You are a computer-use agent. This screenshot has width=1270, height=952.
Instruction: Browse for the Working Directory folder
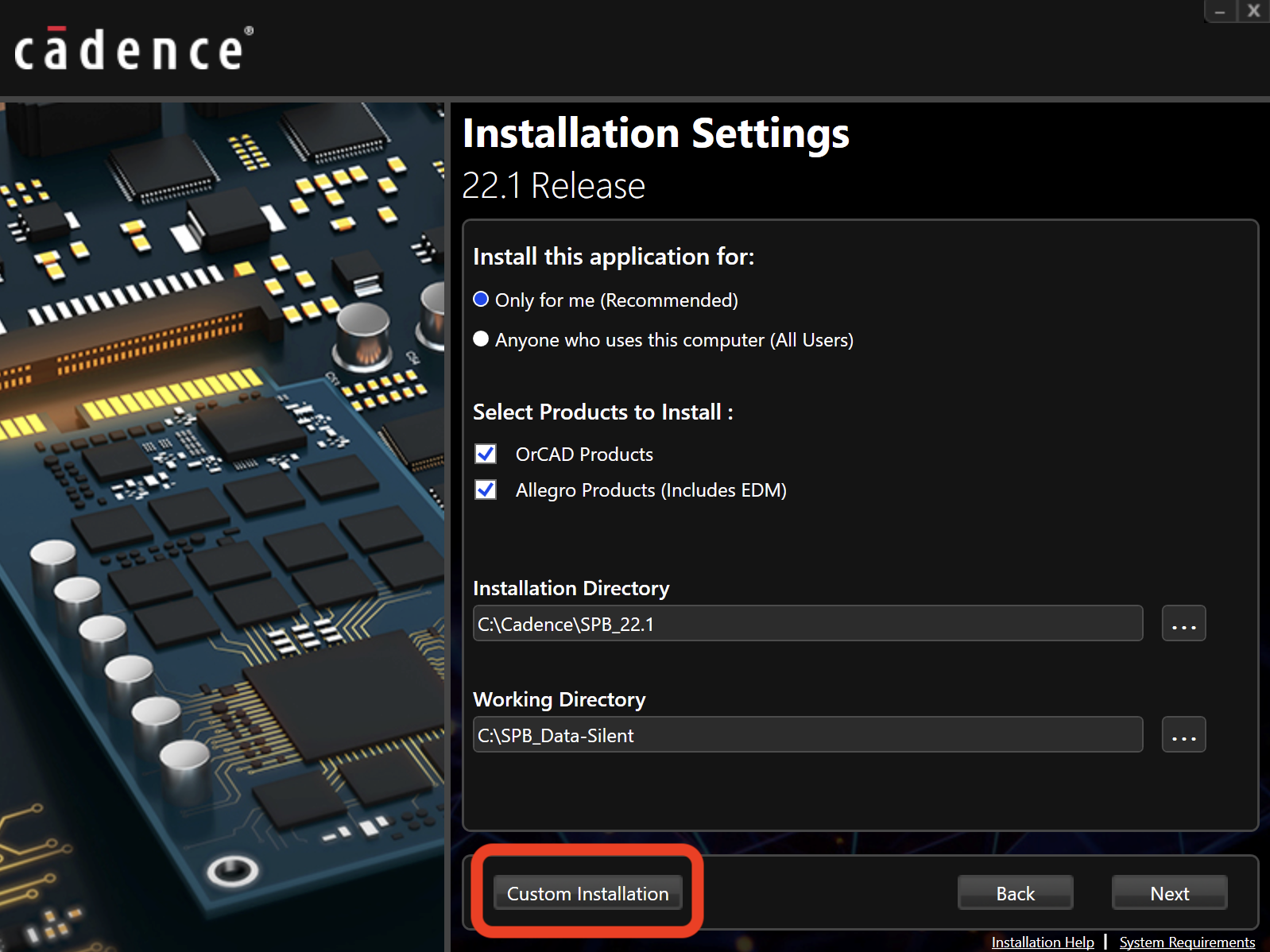click(1183, 735)
